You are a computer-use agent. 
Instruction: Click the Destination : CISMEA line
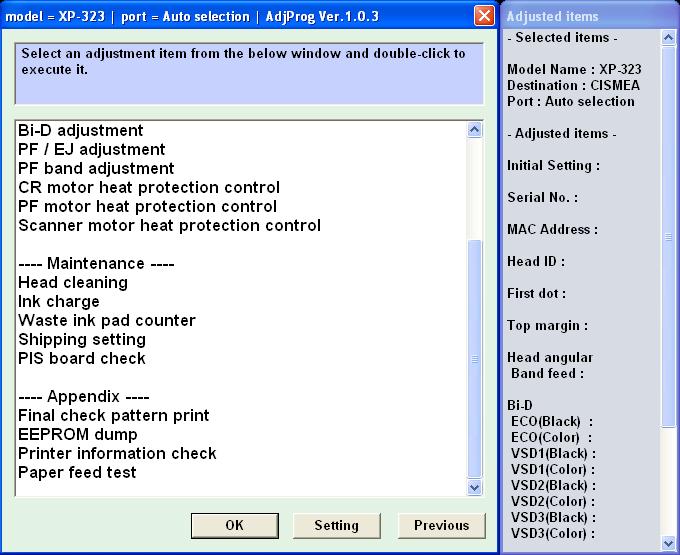pos(573,85)
